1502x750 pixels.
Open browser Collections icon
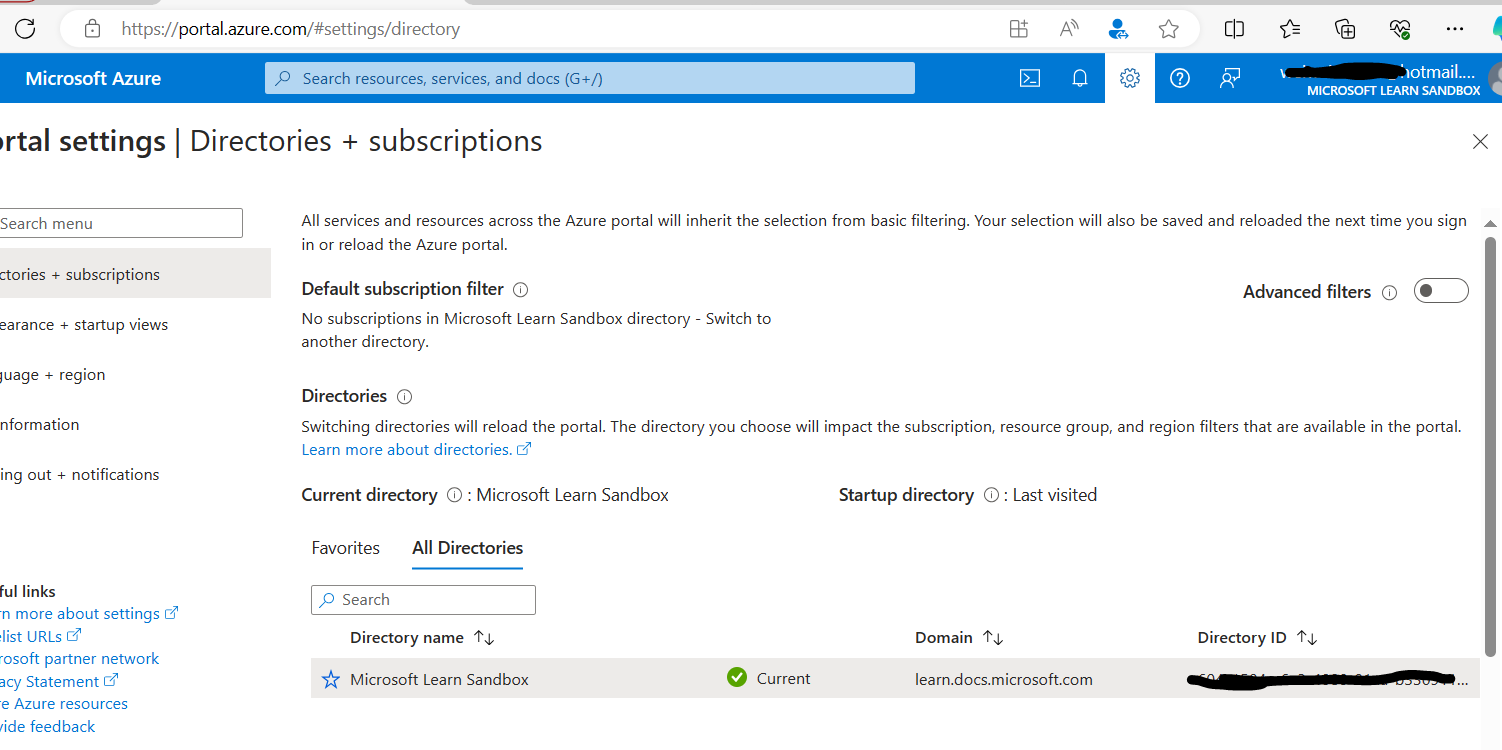[1345, 29]
